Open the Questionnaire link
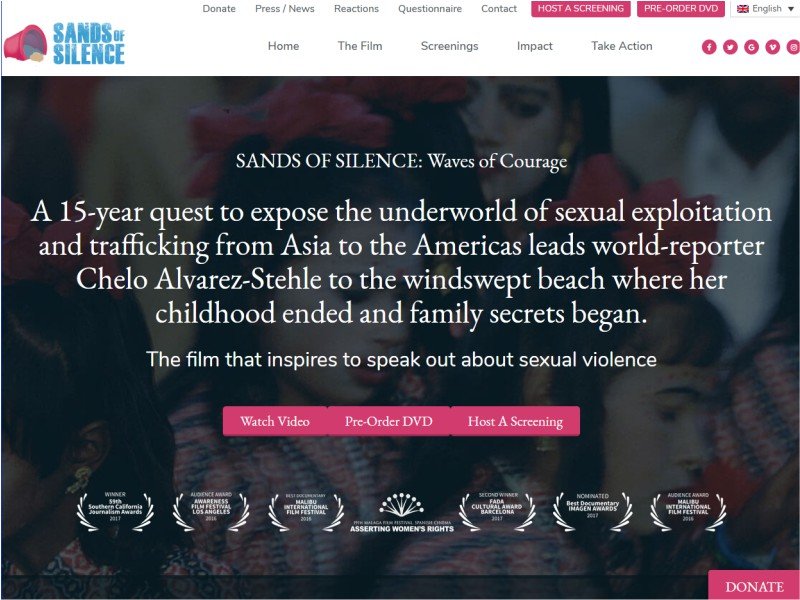Viewport: 800px width, 600px height. [x=430, y=9]
